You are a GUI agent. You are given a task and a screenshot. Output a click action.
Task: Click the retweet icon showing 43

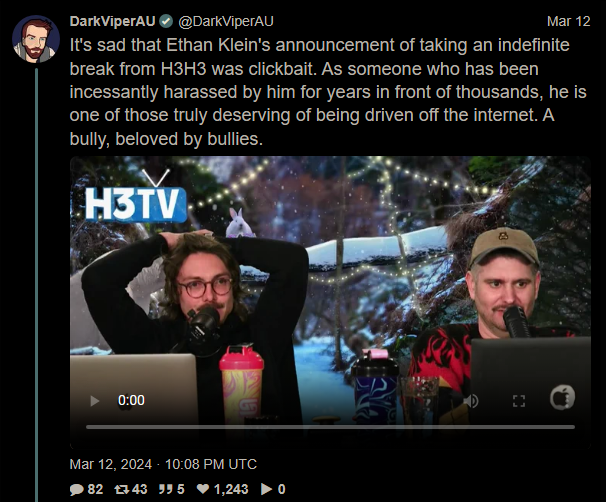coord(122,490)
